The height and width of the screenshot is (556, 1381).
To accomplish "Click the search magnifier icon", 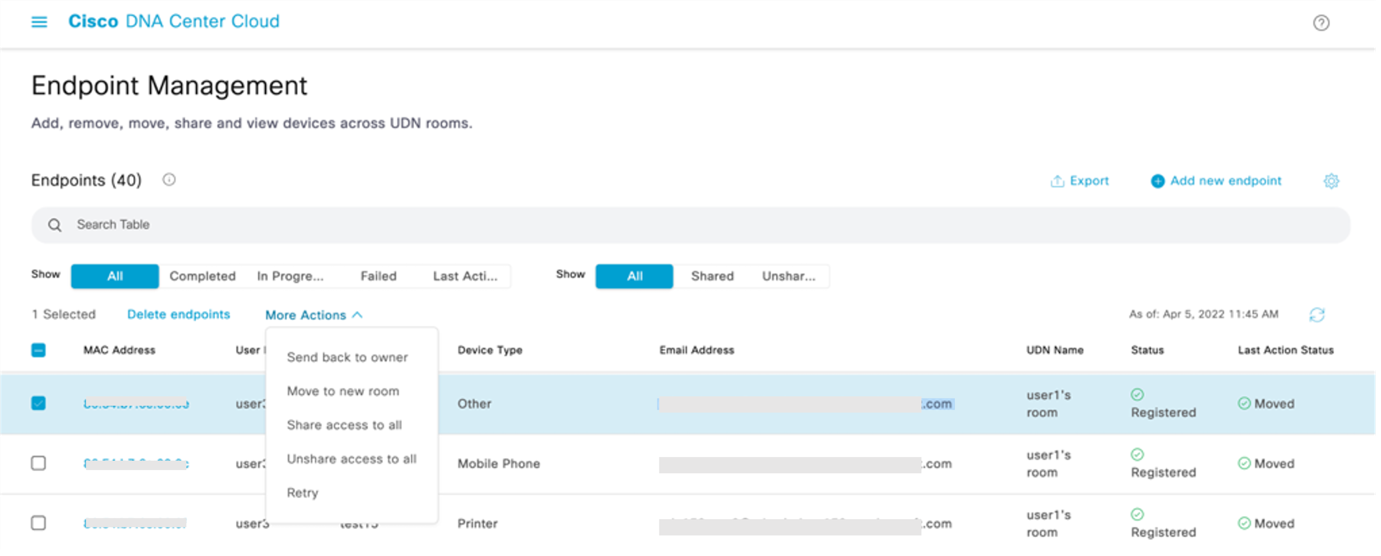I will pos(55,225).
